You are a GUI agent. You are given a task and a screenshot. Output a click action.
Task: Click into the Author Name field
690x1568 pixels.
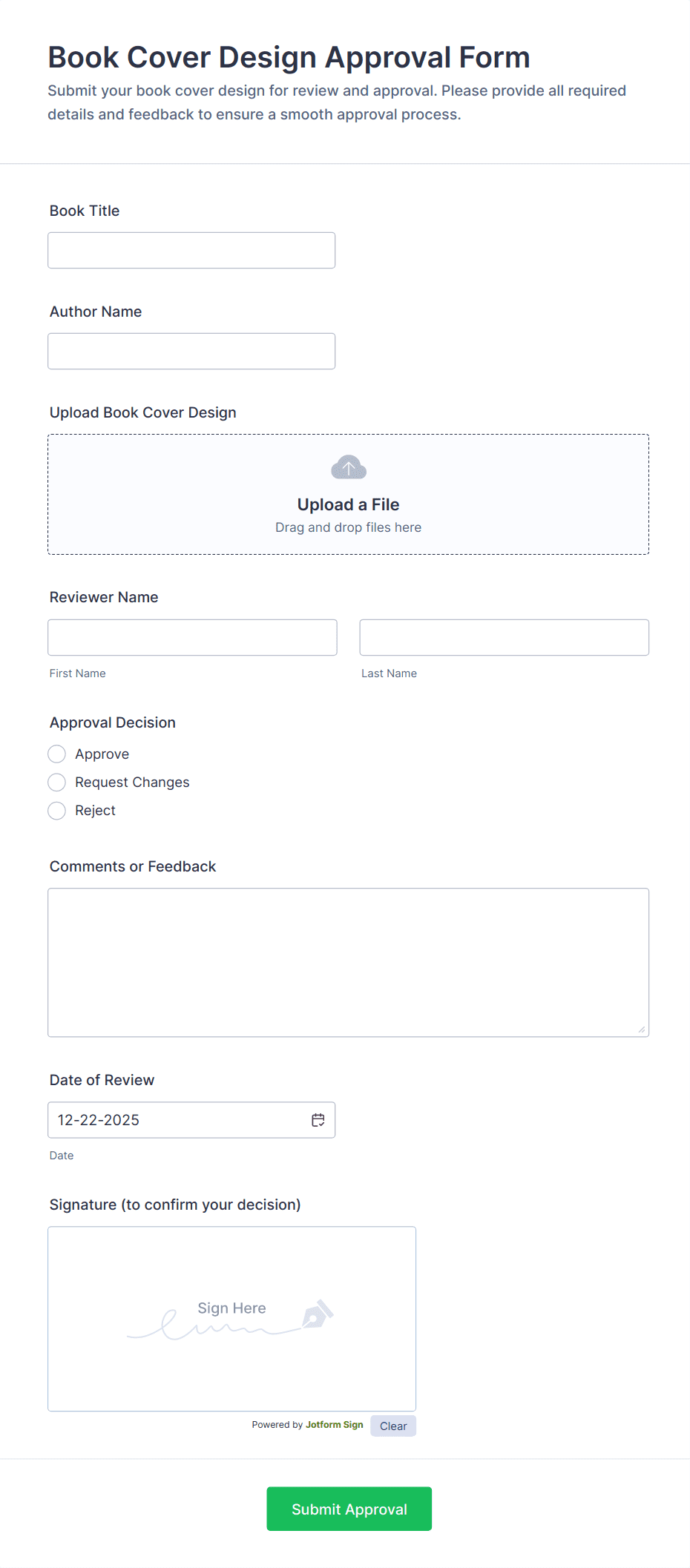click(x=191, y=351)
